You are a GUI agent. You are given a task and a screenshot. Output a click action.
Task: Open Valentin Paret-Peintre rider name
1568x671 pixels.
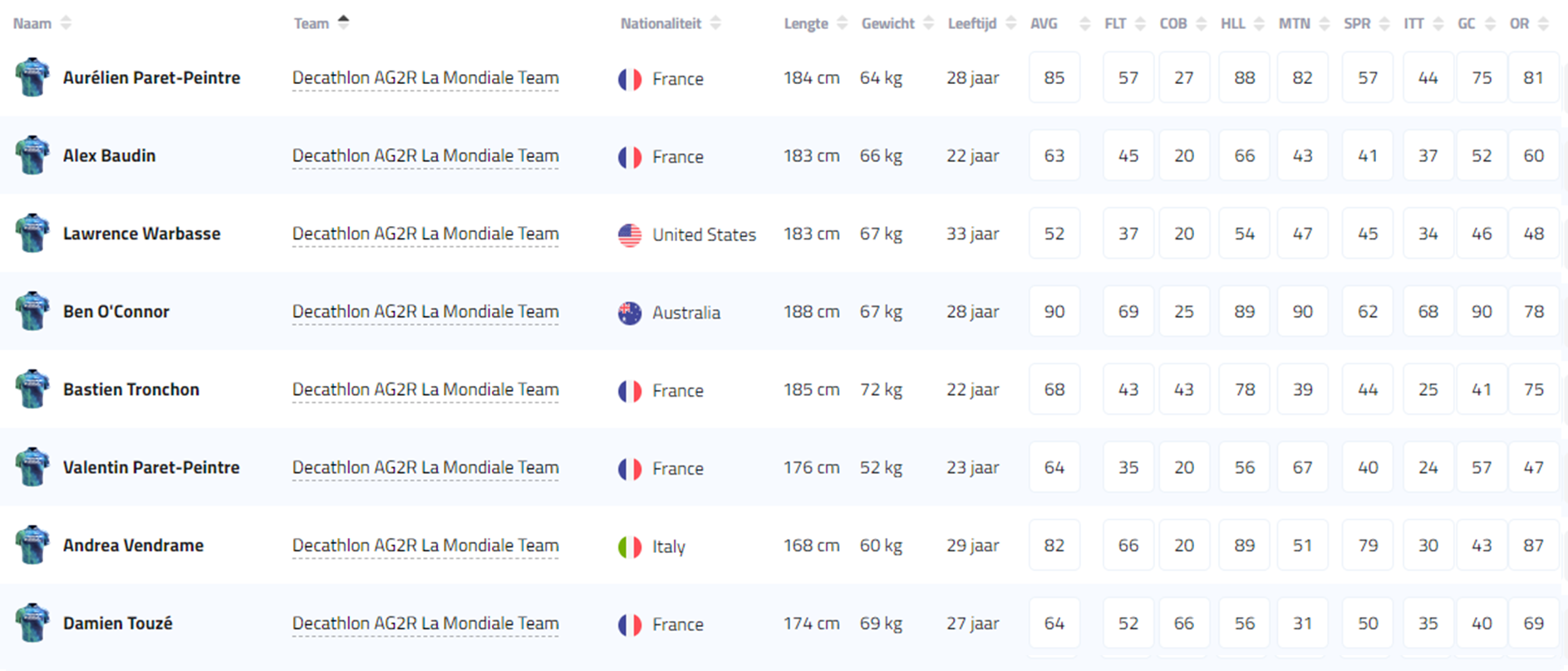(151, 467)
